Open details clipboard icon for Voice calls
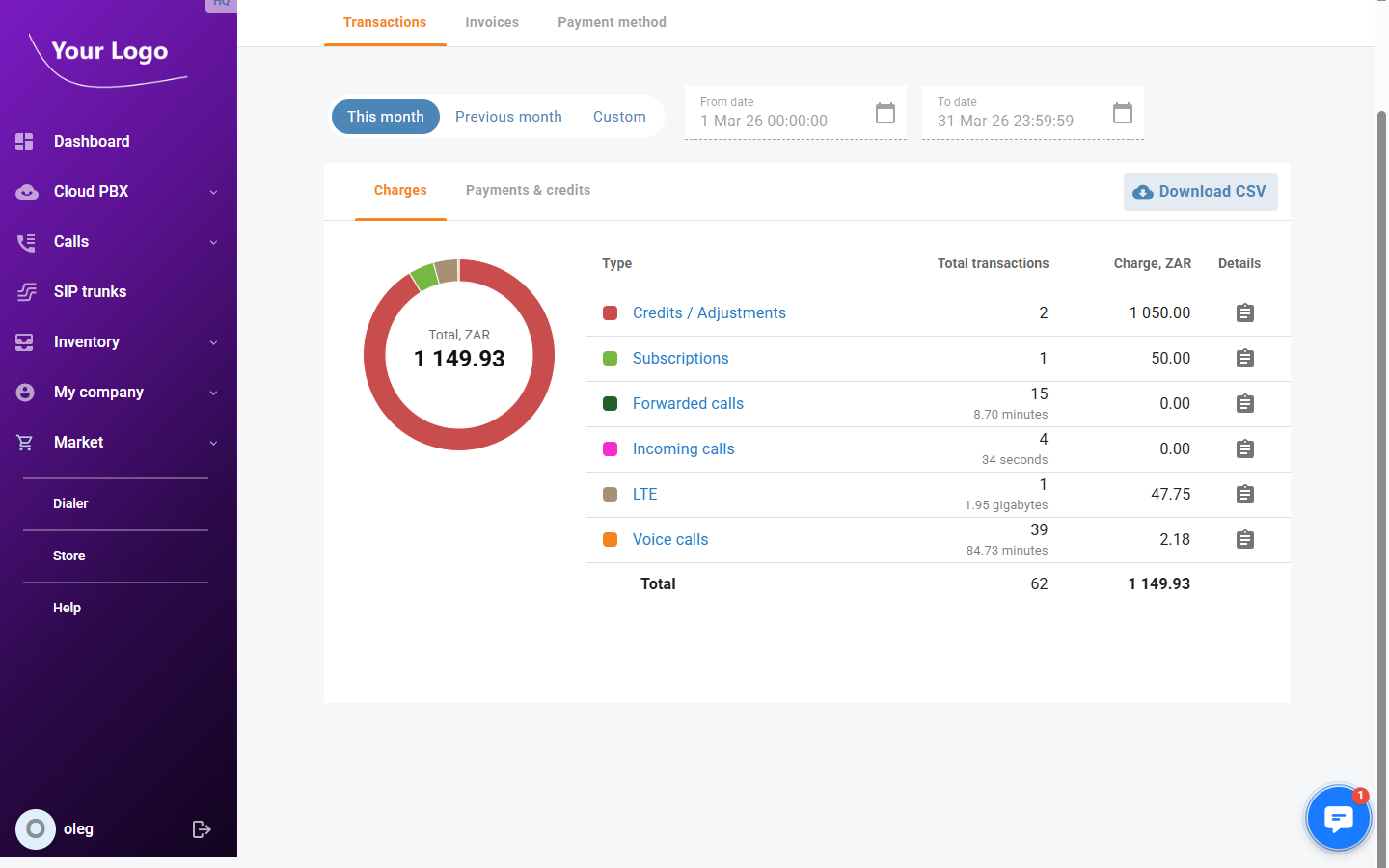 coord(1244,539)
